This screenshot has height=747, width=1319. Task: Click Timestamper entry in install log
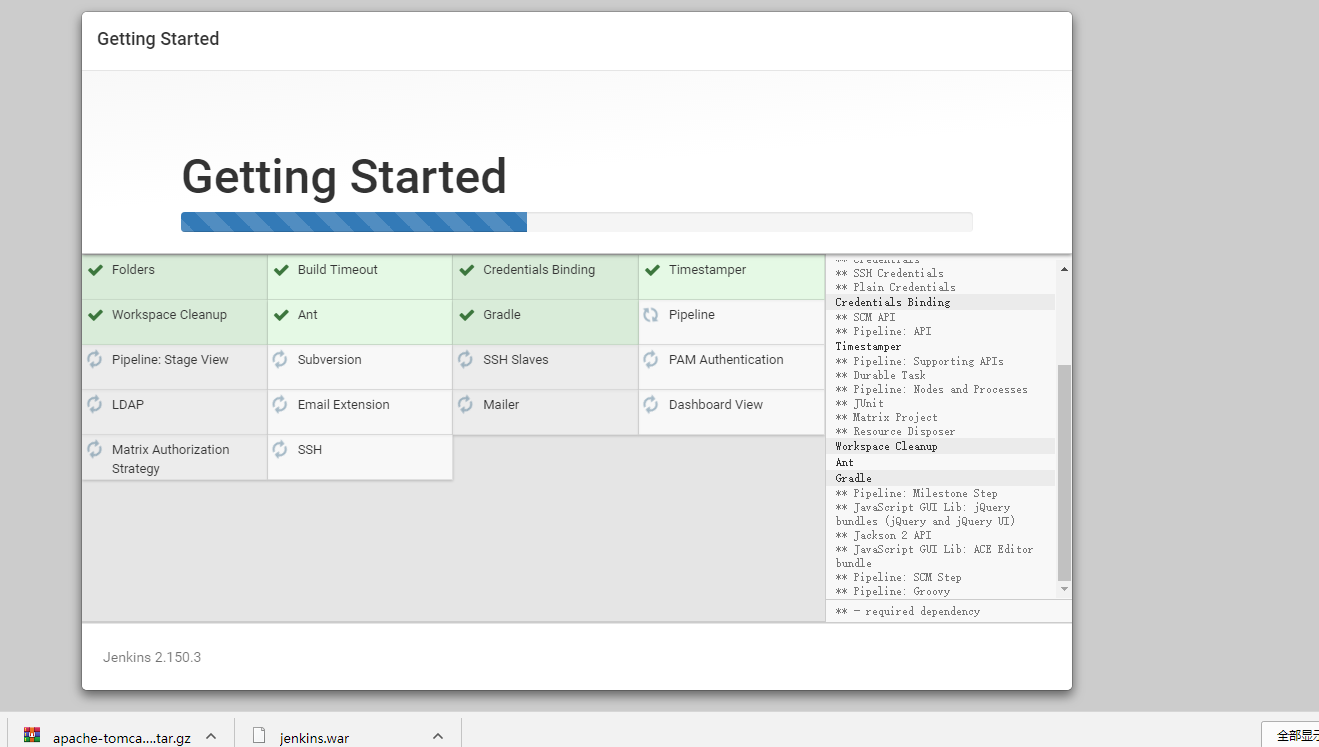pos(868,346)
